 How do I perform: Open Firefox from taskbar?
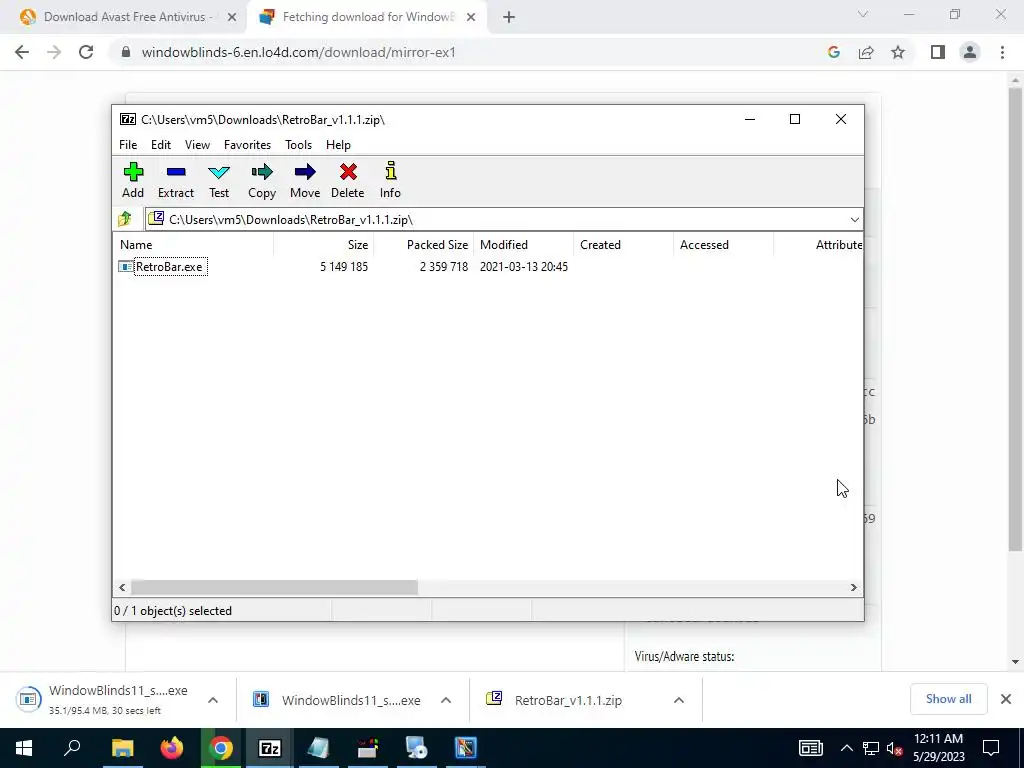[x=172, y=748]
